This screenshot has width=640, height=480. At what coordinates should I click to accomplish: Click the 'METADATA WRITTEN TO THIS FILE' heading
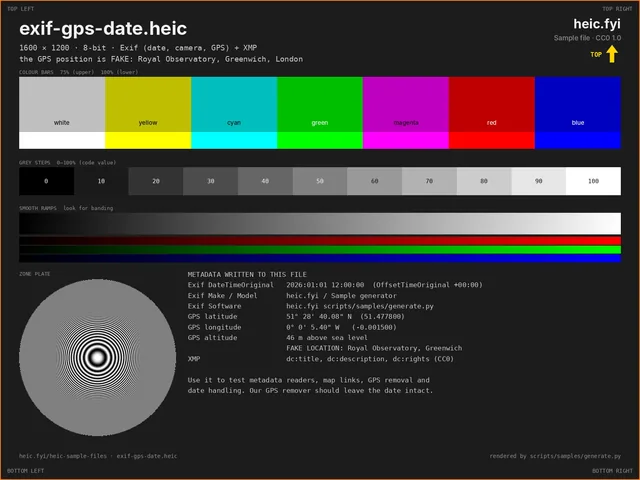[x=247, y=274]
